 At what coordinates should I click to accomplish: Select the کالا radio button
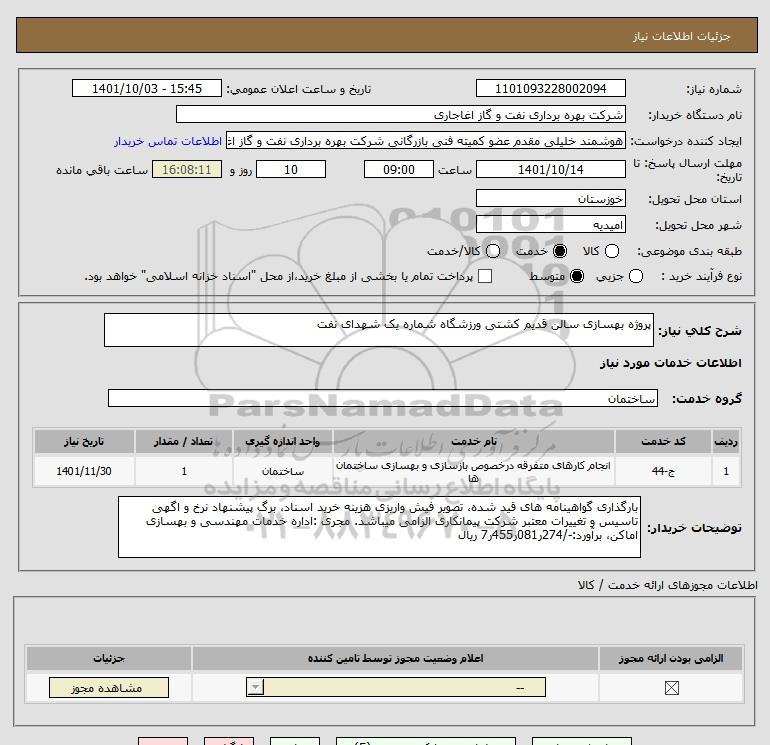tap(612, 251)
